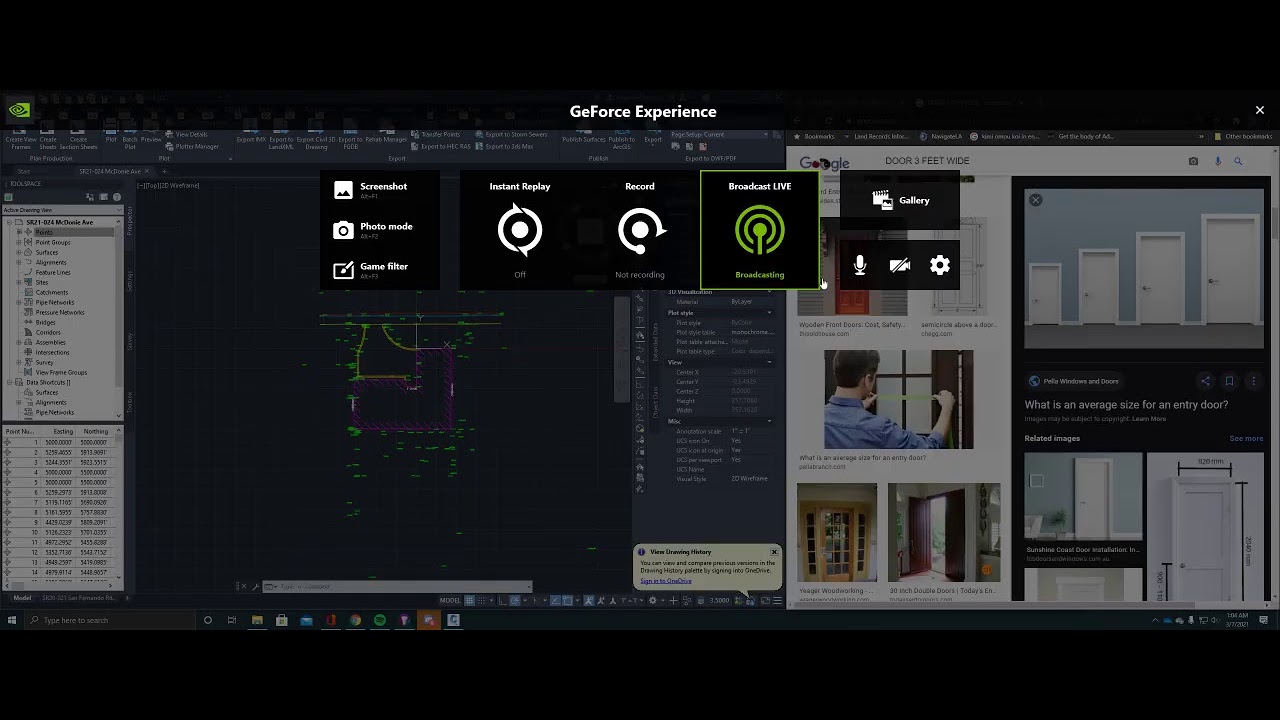Click Google image search camera icon
The image size is (1280, 720).
1193,161
